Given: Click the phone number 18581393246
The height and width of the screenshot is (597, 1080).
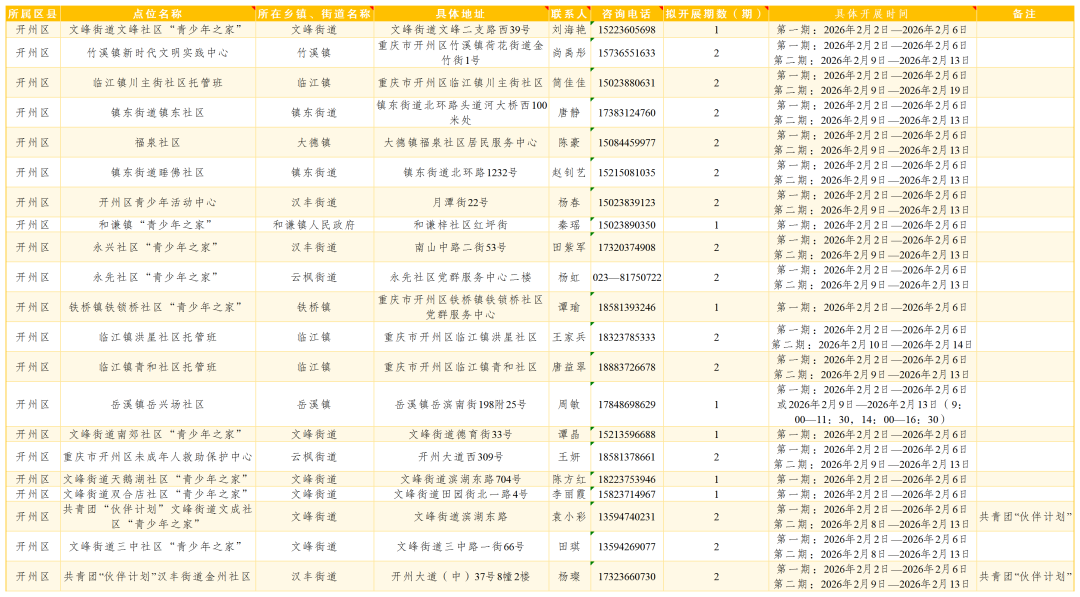Looking at the screenshot, I should pos(627,307).
